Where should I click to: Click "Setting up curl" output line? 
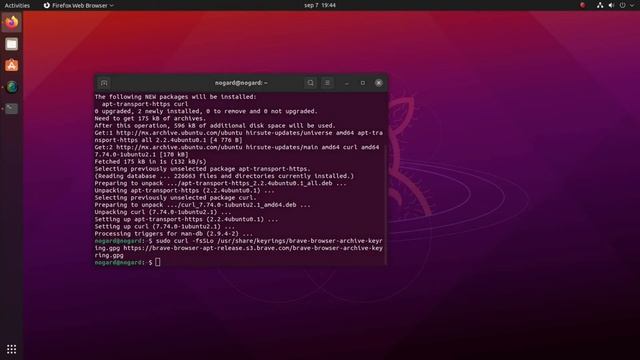point(164,227)
